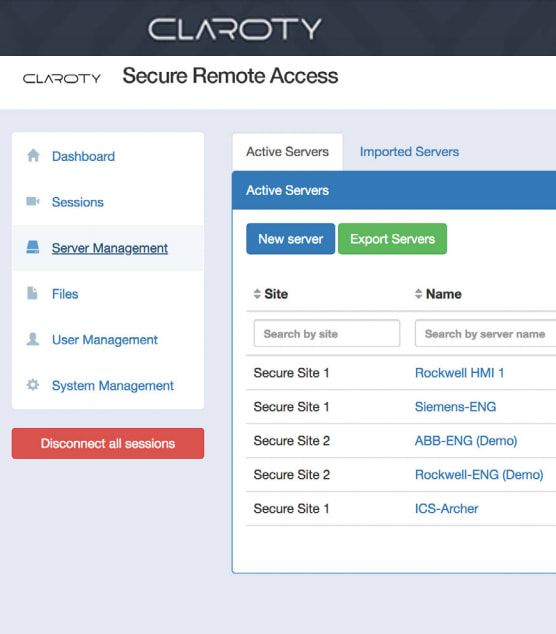Click the Export Servers button
Screen dimensions: 556x634
pyautogui.click(x=392, y=239)
